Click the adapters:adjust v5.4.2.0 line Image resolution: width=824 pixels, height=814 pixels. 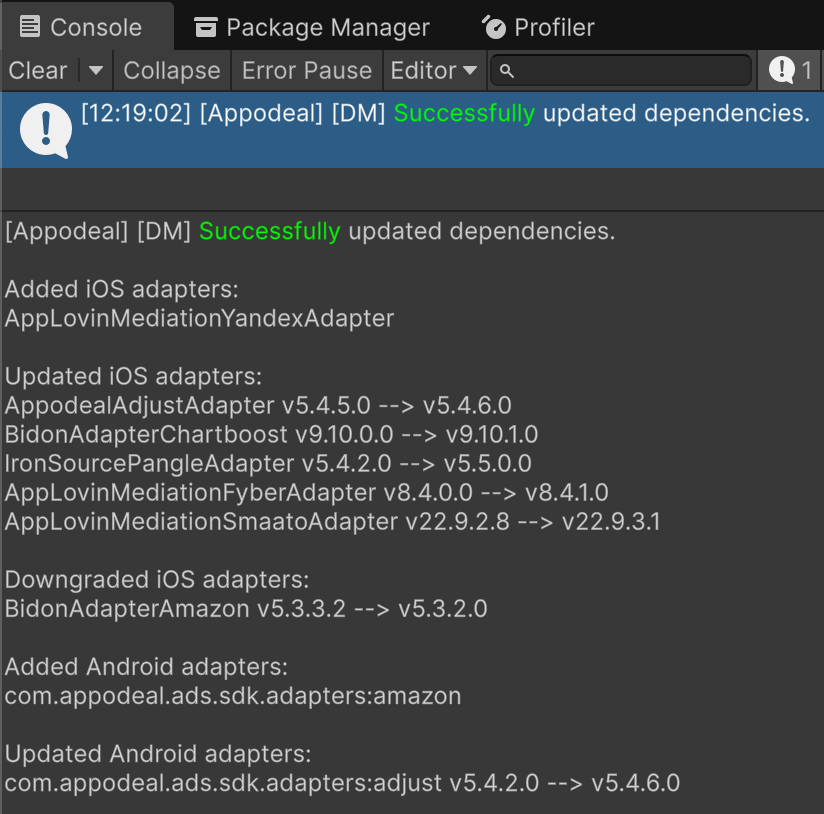tap(342, 783)
